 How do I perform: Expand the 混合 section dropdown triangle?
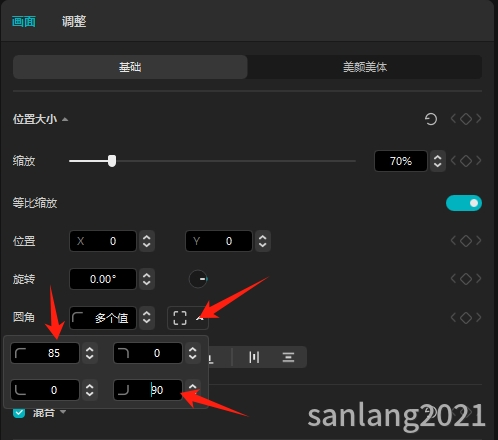(63, 412)
